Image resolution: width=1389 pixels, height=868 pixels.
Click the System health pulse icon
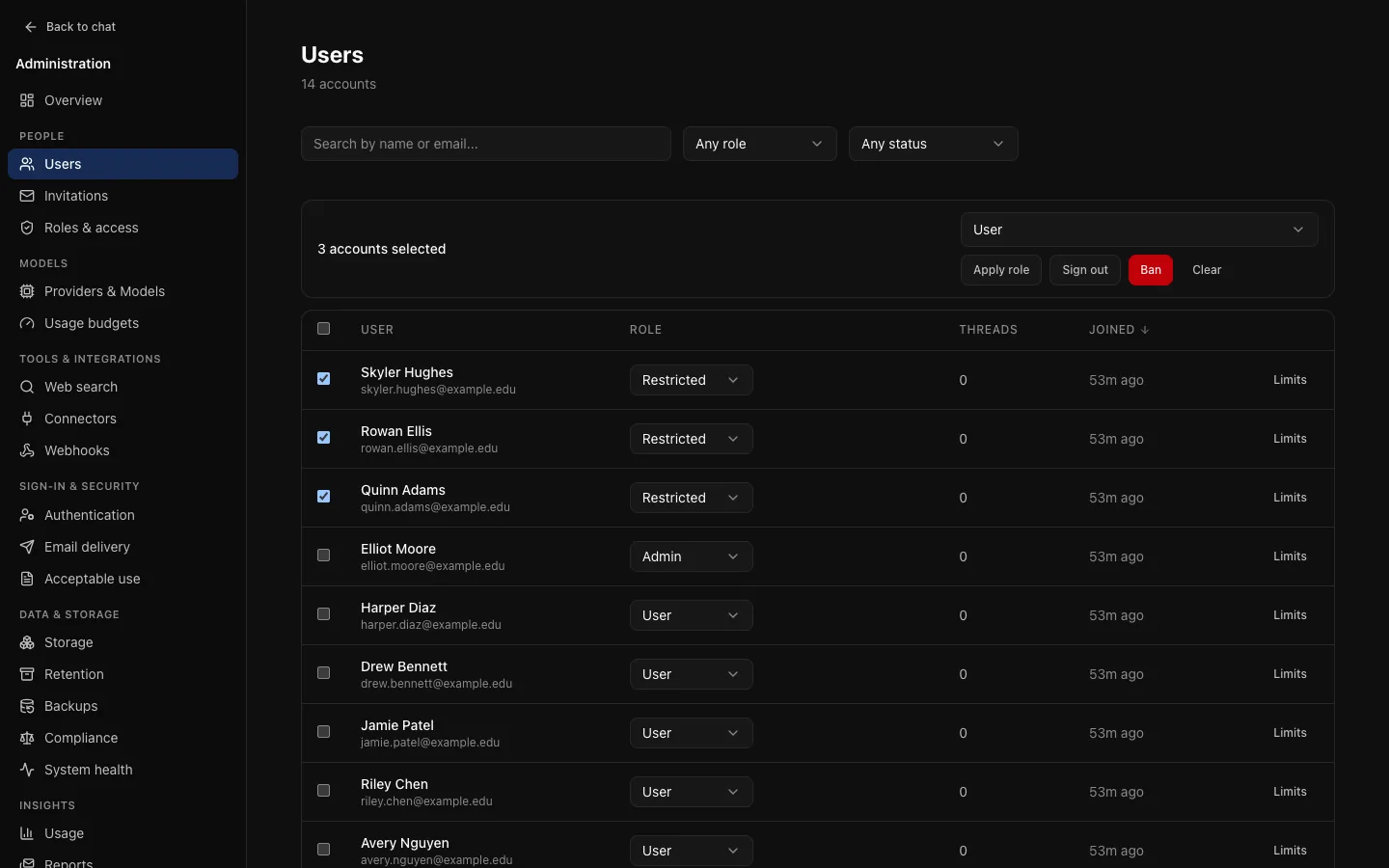(x=27, y=770)
